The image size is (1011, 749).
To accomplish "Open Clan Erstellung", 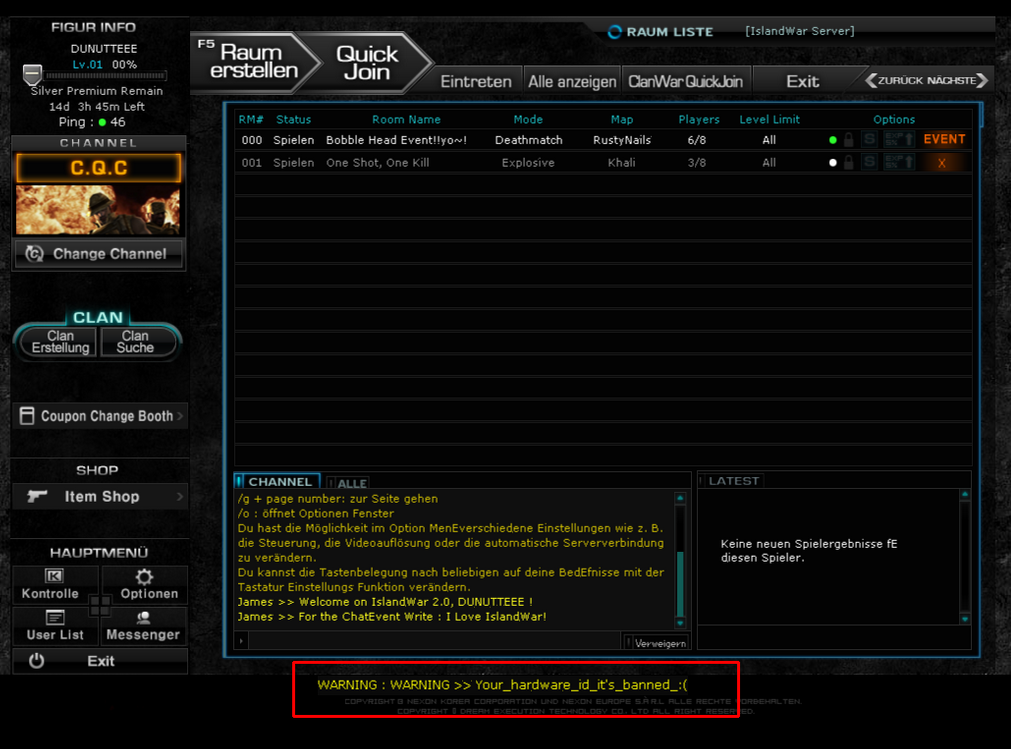I will 60,342.
